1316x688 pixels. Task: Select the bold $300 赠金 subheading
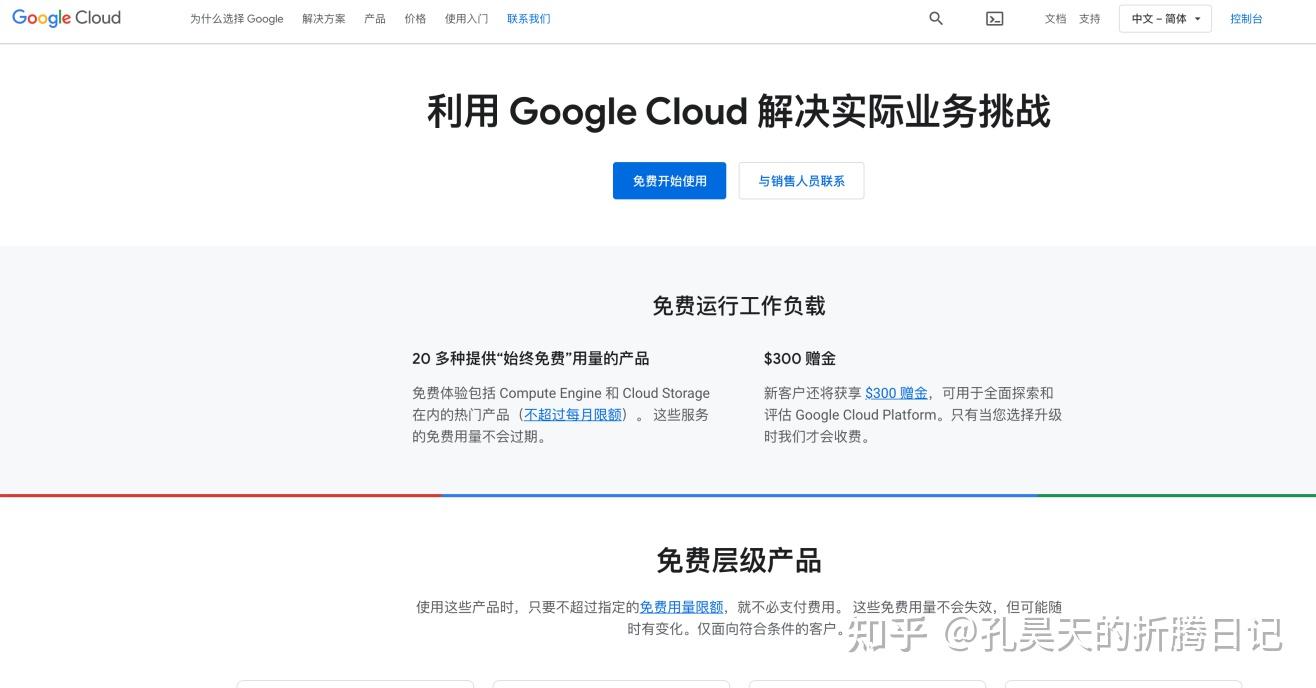[x=799, y=358]
